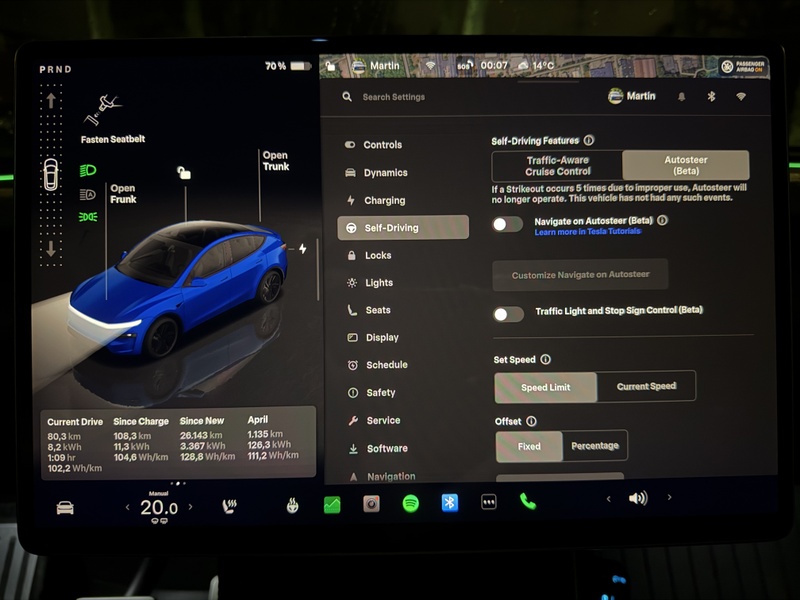Select the Self-Driving menu item

point(403,228)
